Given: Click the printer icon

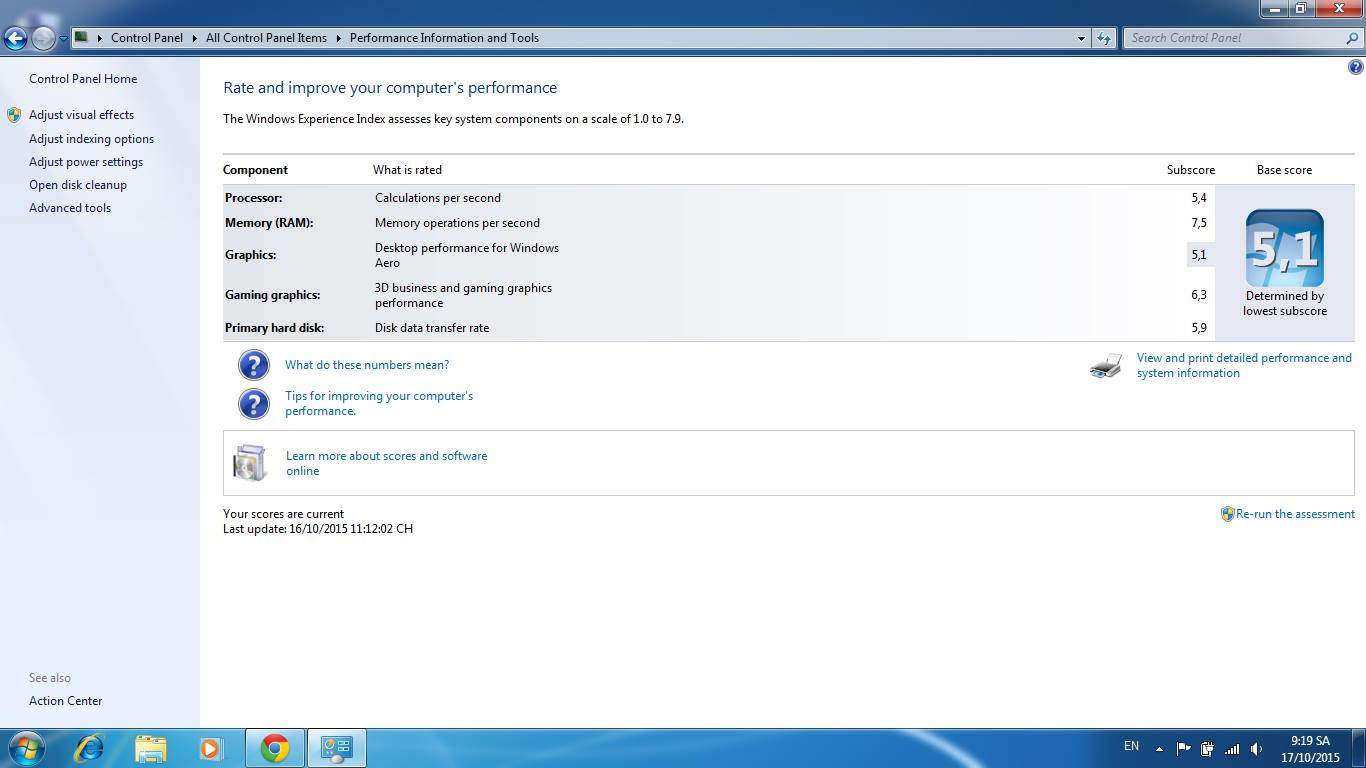Looking at the screenshot, I should click(x=1106, y=366).
